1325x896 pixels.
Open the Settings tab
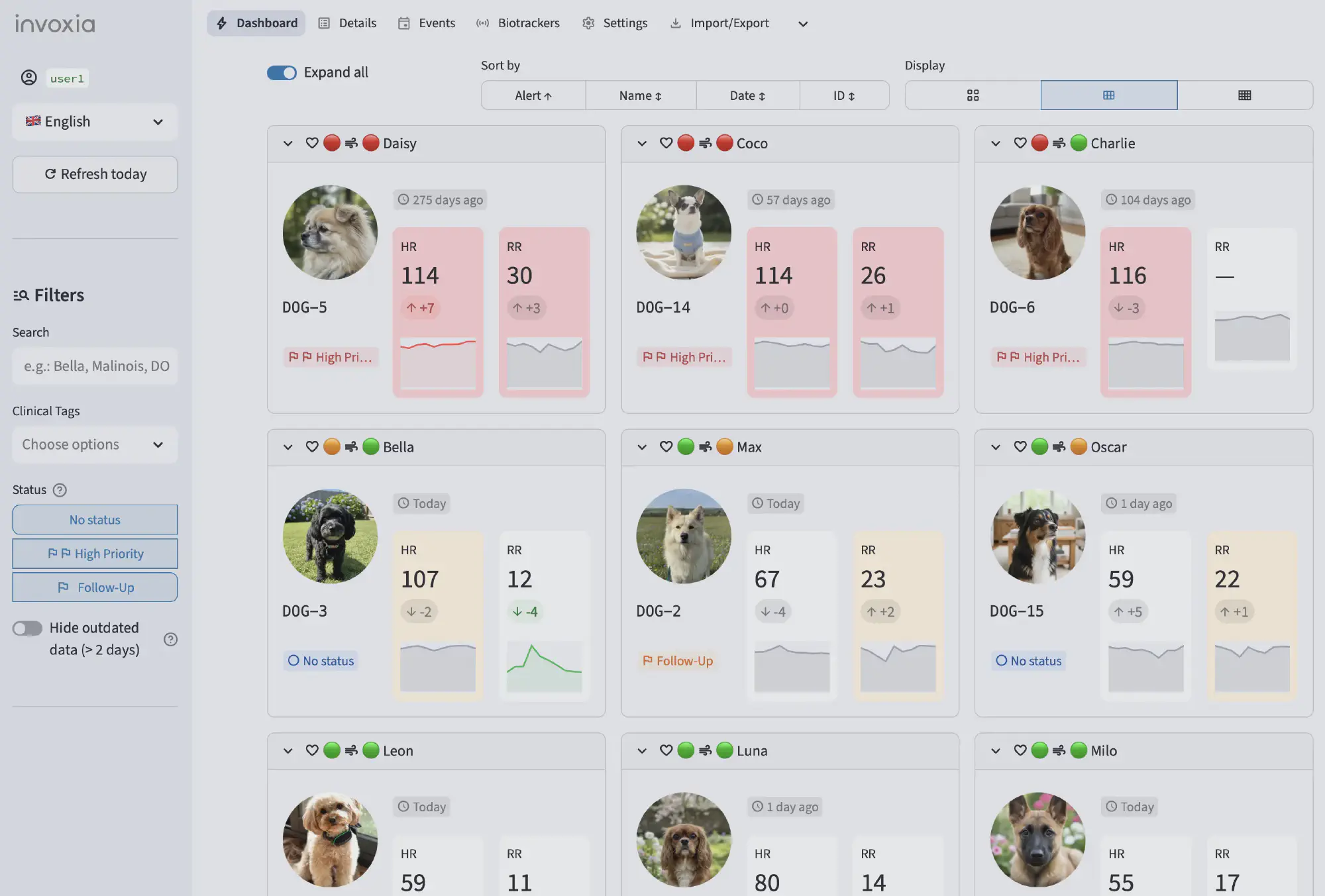[x=615, y=23]
